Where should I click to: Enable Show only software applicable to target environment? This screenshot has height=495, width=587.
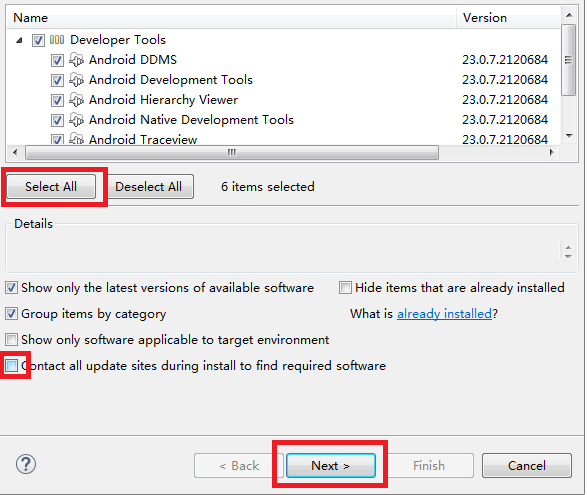click(11, 340)
